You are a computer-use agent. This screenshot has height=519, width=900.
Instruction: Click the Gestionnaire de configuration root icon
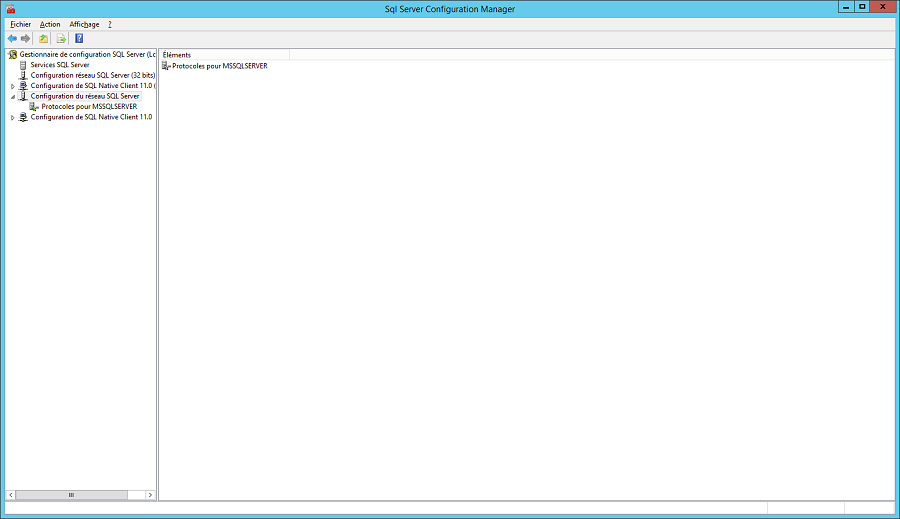tap(13, 55)
